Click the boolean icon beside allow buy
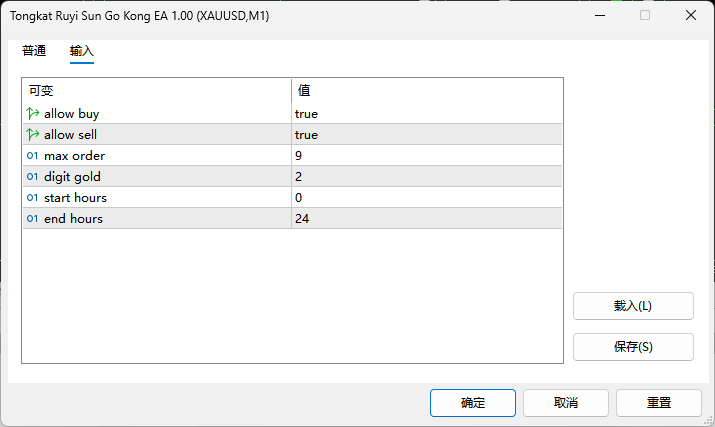Image resolution: width=715 pixels, height=427 pixels. tap(32, 113)
